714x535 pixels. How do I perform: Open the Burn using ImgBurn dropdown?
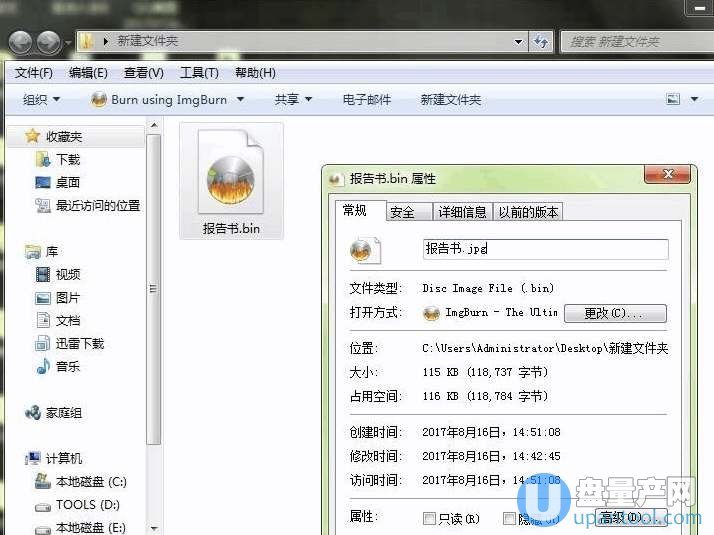168,99
